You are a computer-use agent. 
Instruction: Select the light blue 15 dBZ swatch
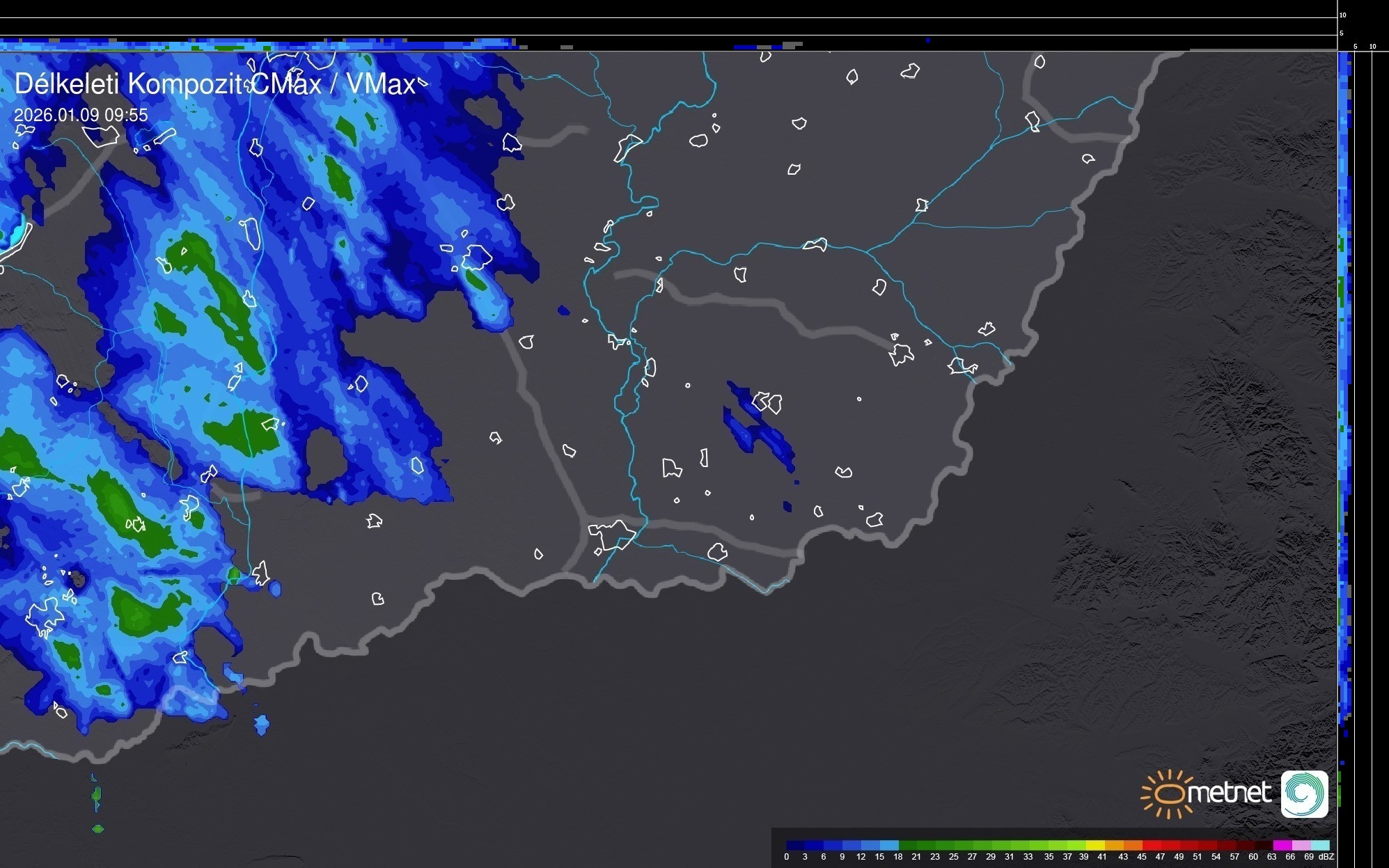(889, 845)
